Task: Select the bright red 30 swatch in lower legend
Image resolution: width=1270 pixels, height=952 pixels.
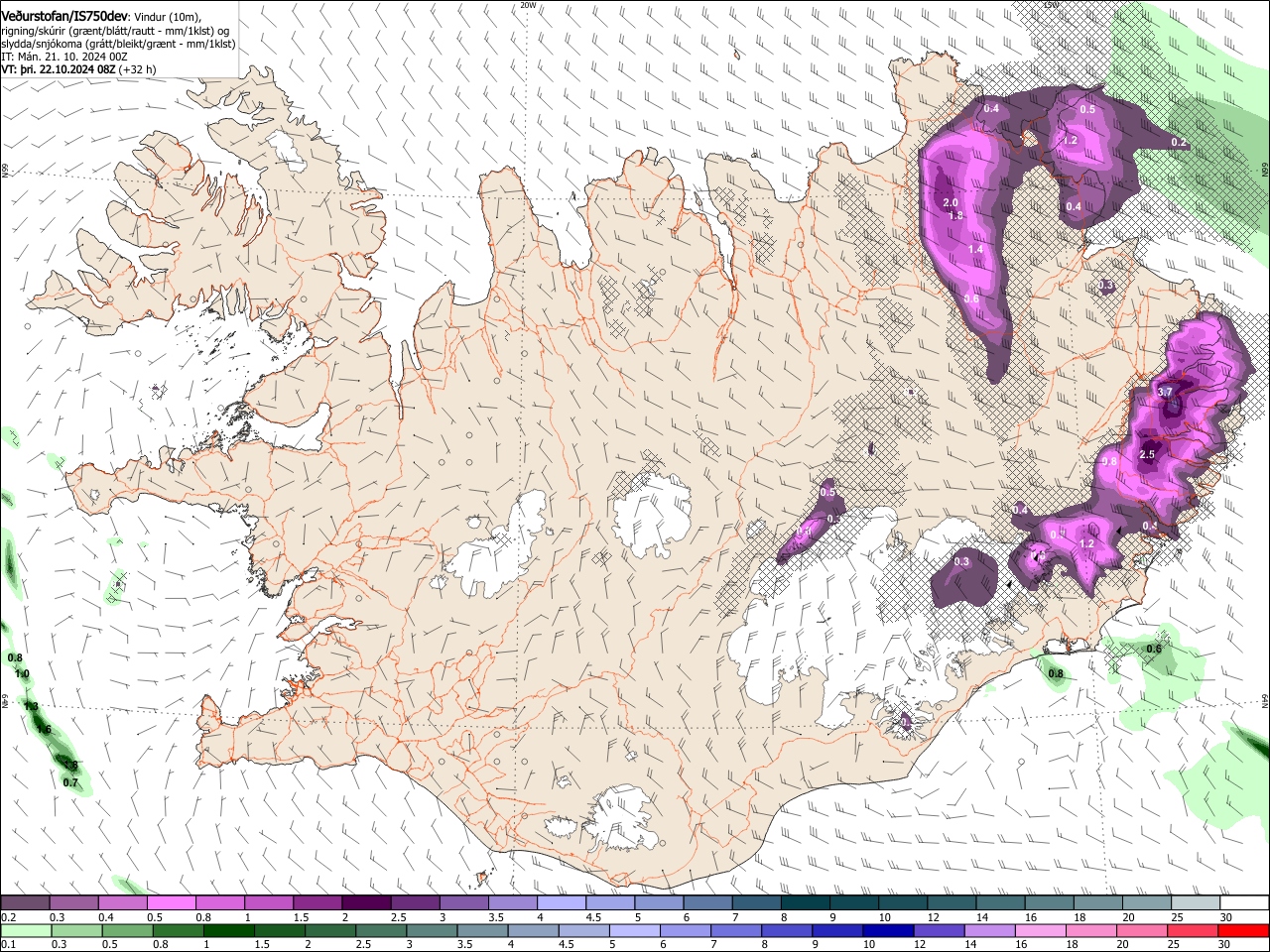Action: click(x=1243, y=930)
